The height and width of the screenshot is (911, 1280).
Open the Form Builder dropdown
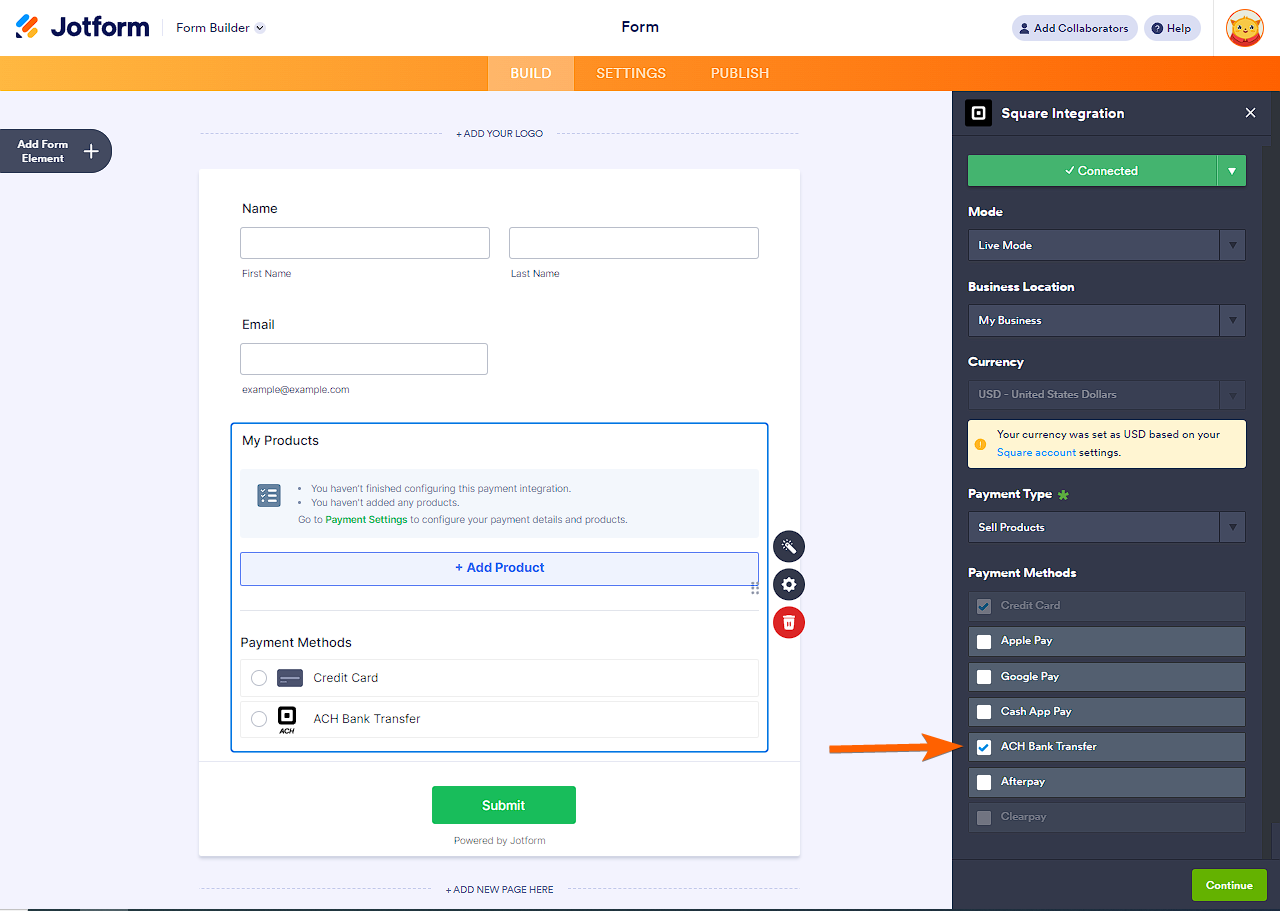220,28
